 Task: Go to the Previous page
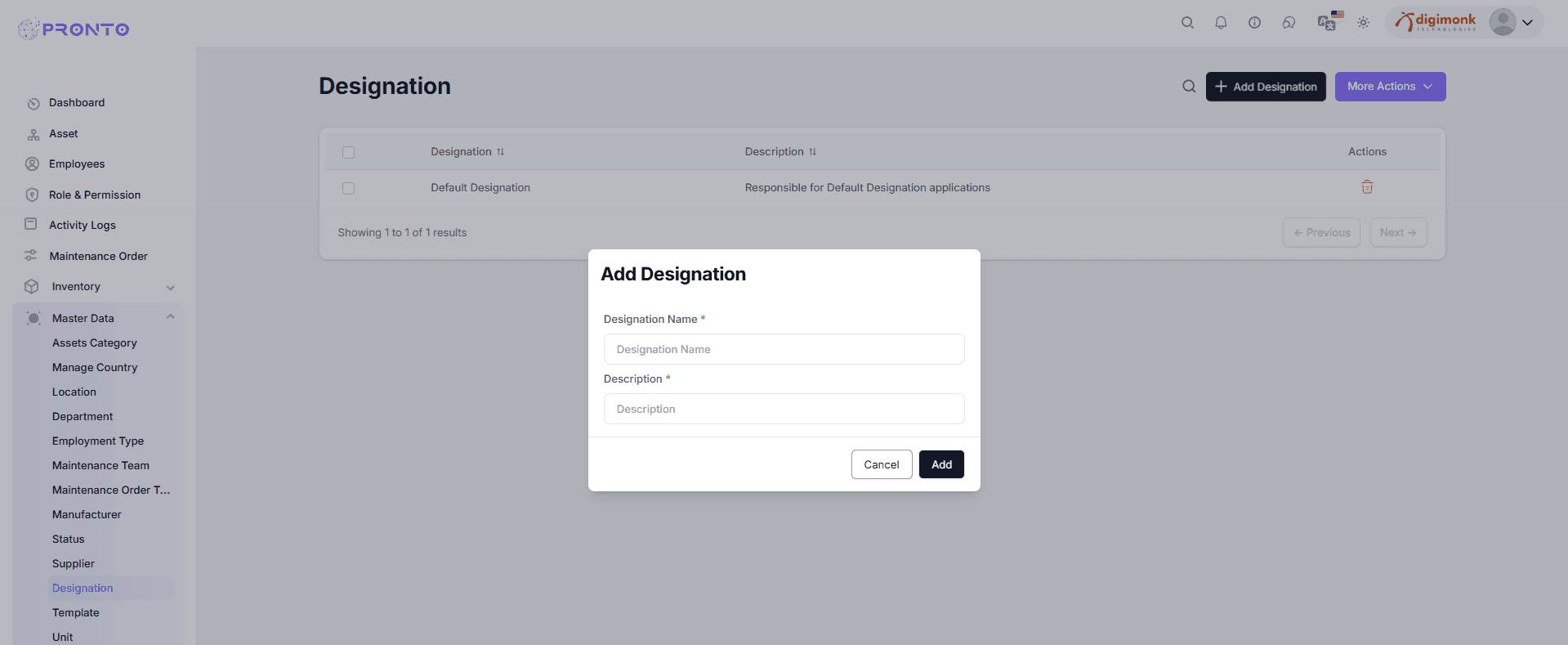[1321, 233]
